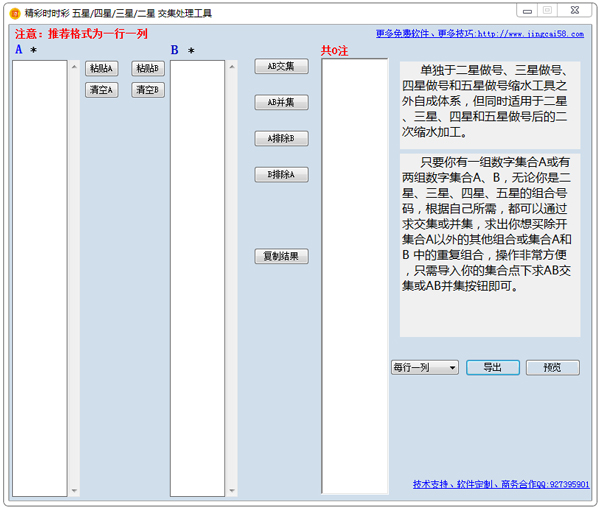Minimize the window
600x509 pixels.
[527, 11]
